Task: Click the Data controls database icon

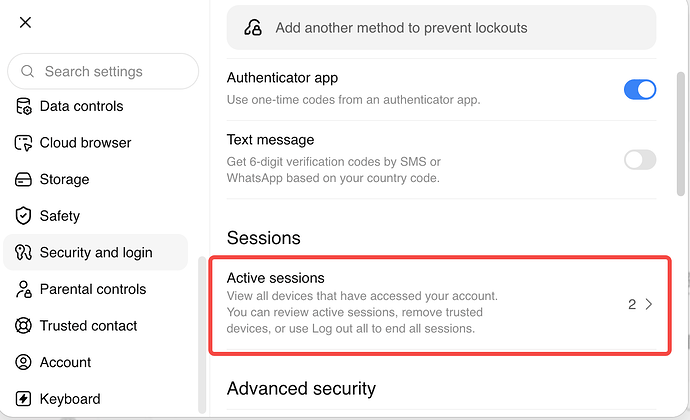Action: (23, 106)
